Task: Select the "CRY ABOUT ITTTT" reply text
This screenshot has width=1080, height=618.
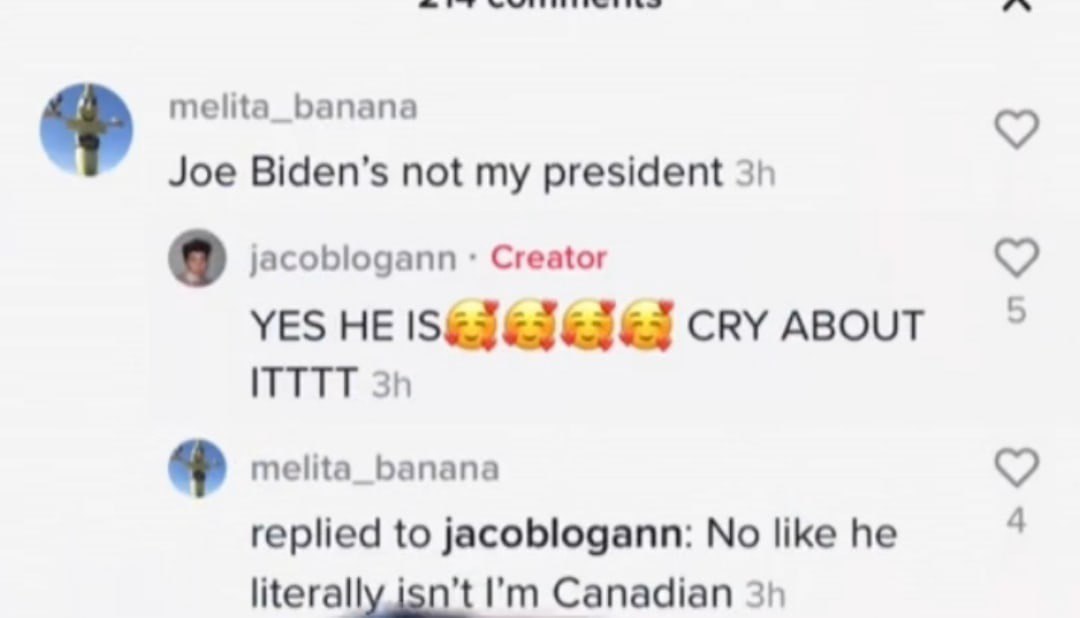Action: 586,353
